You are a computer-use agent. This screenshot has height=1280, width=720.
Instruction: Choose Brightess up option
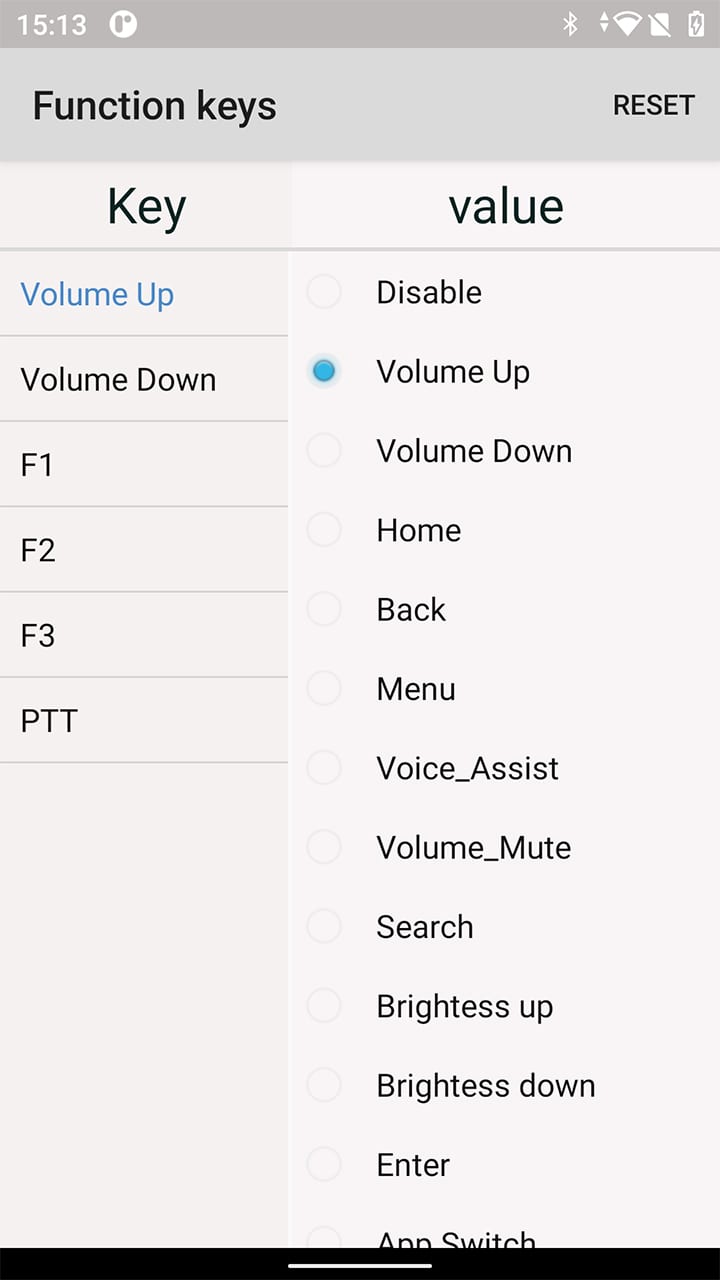tap(504, 1006)
